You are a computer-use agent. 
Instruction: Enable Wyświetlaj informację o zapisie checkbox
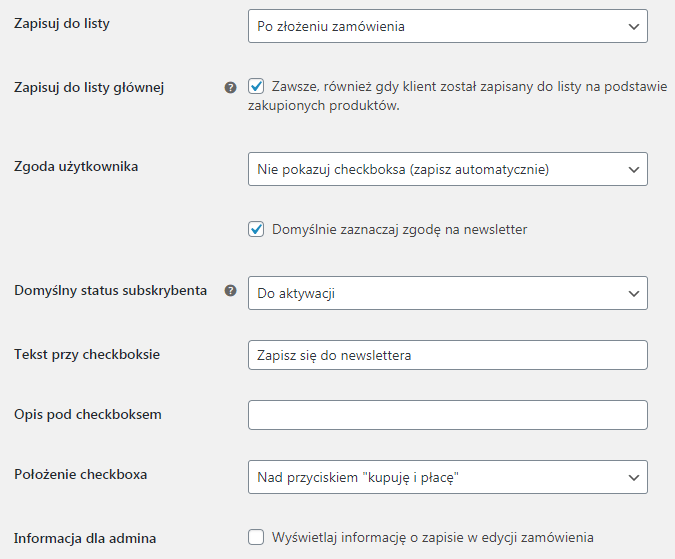pyautogui.click(x=256, y=537)
